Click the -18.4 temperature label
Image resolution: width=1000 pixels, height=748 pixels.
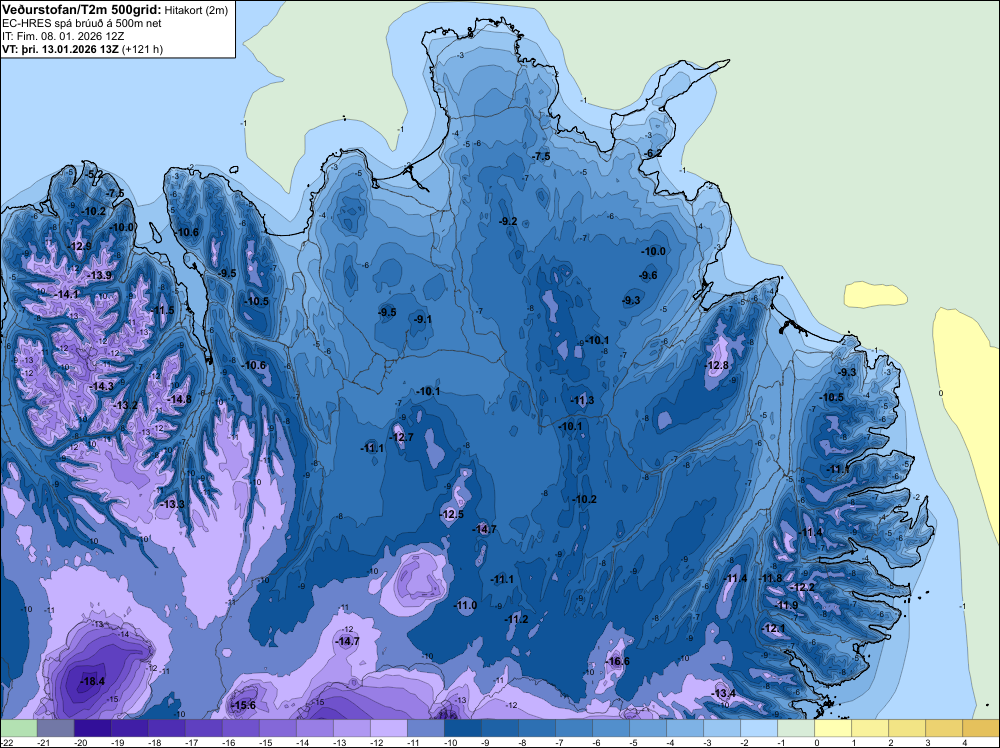tap(92, 681)
